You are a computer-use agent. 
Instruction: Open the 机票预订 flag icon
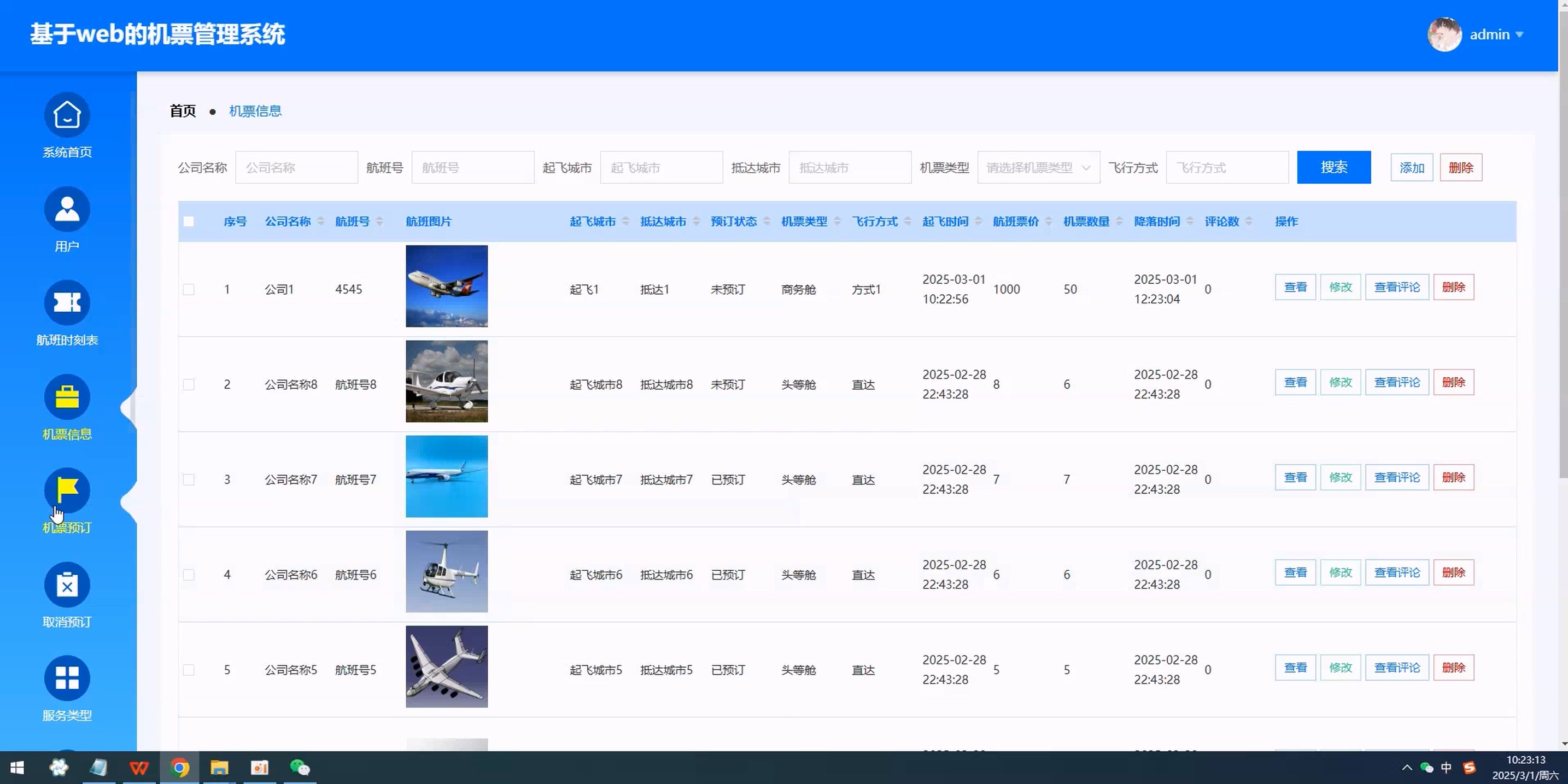[67, 490]
